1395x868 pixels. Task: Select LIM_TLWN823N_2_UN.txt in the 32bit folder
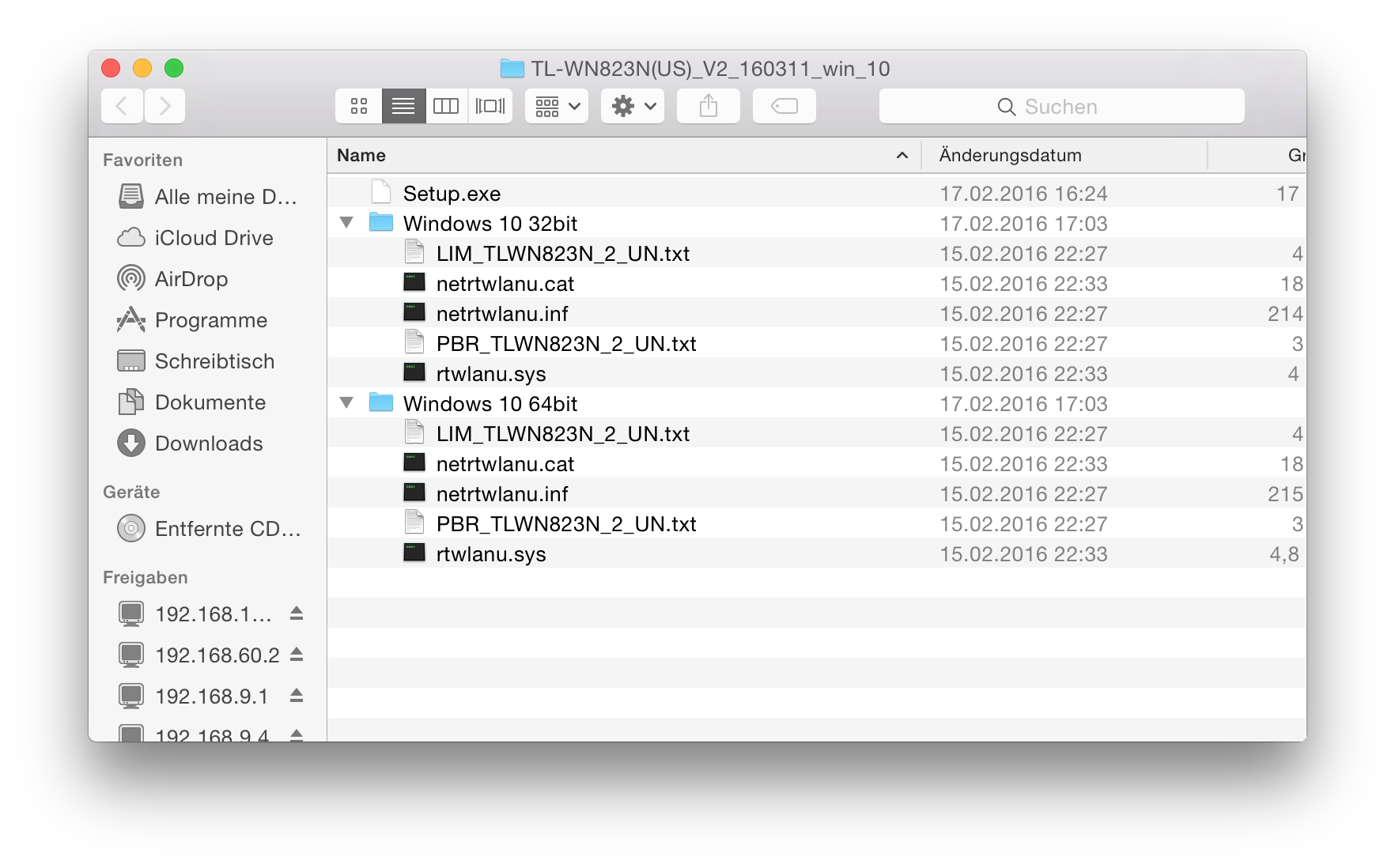(816, 253)
